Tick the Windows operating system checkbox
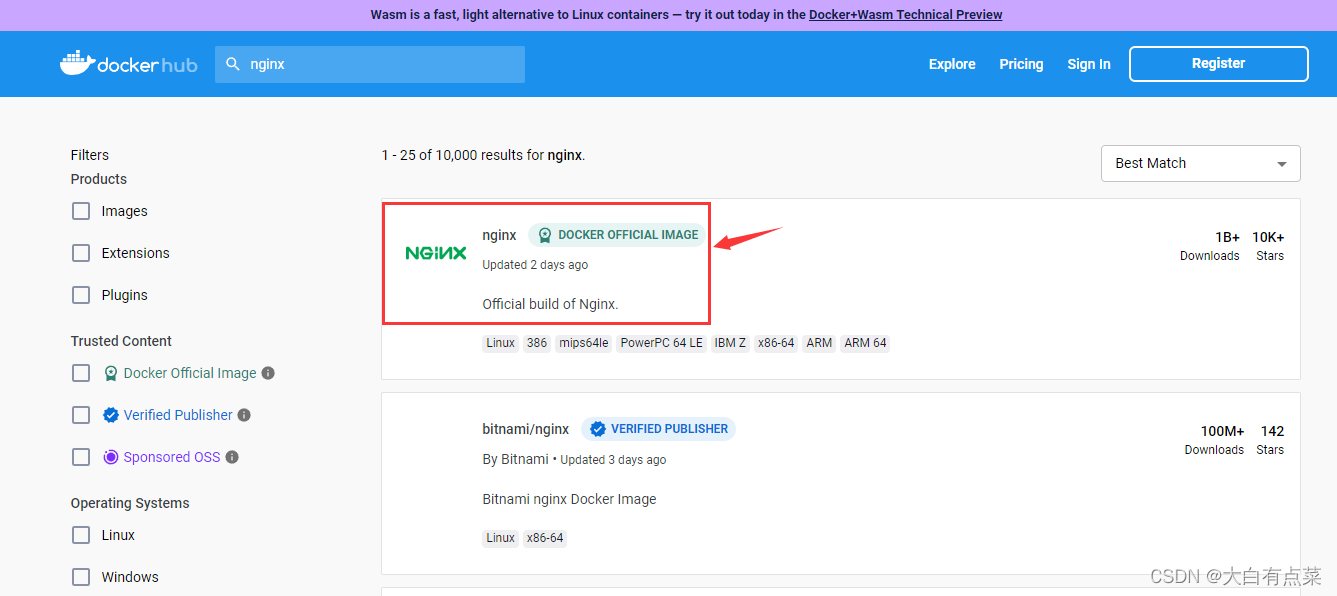The width and height of the screenshot is (1337, 596). pyautogui.click(x=81, y=577)
